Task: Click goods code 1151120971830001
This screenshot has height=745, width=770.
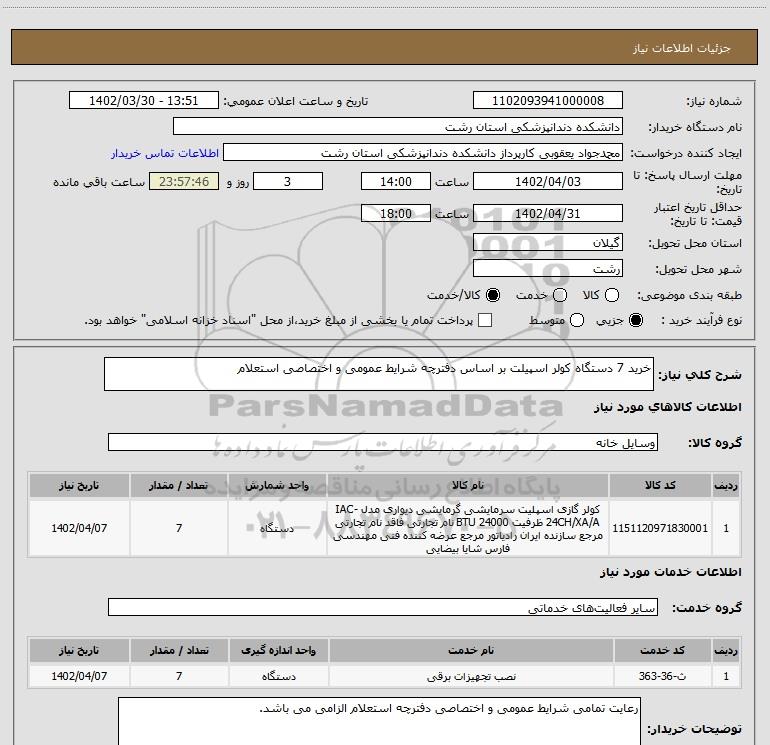Action: click(x=660, y=528)
